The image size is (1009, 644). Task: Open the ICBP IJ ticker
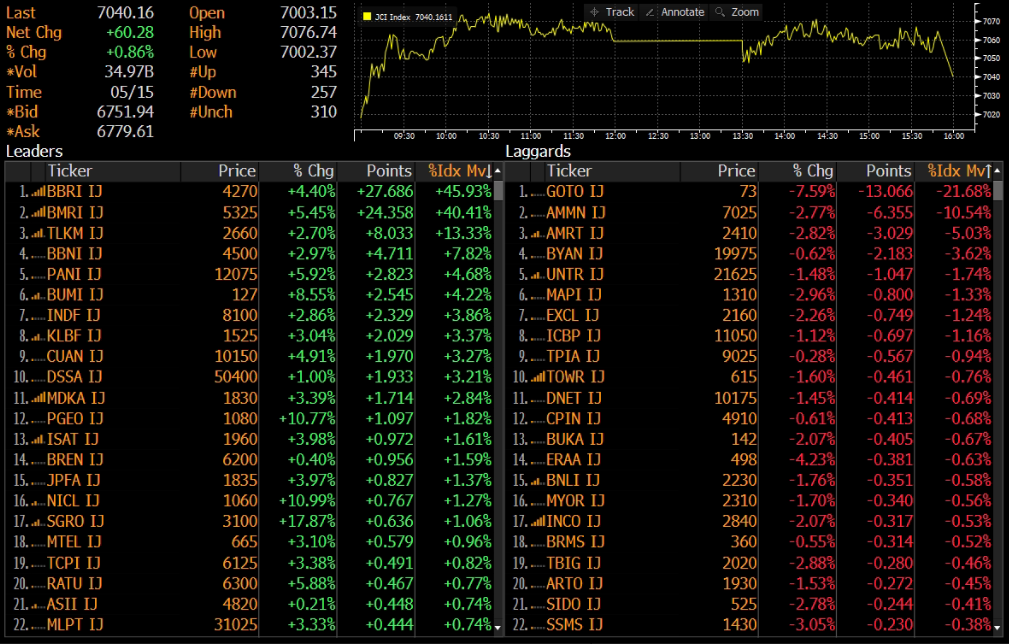573,336
